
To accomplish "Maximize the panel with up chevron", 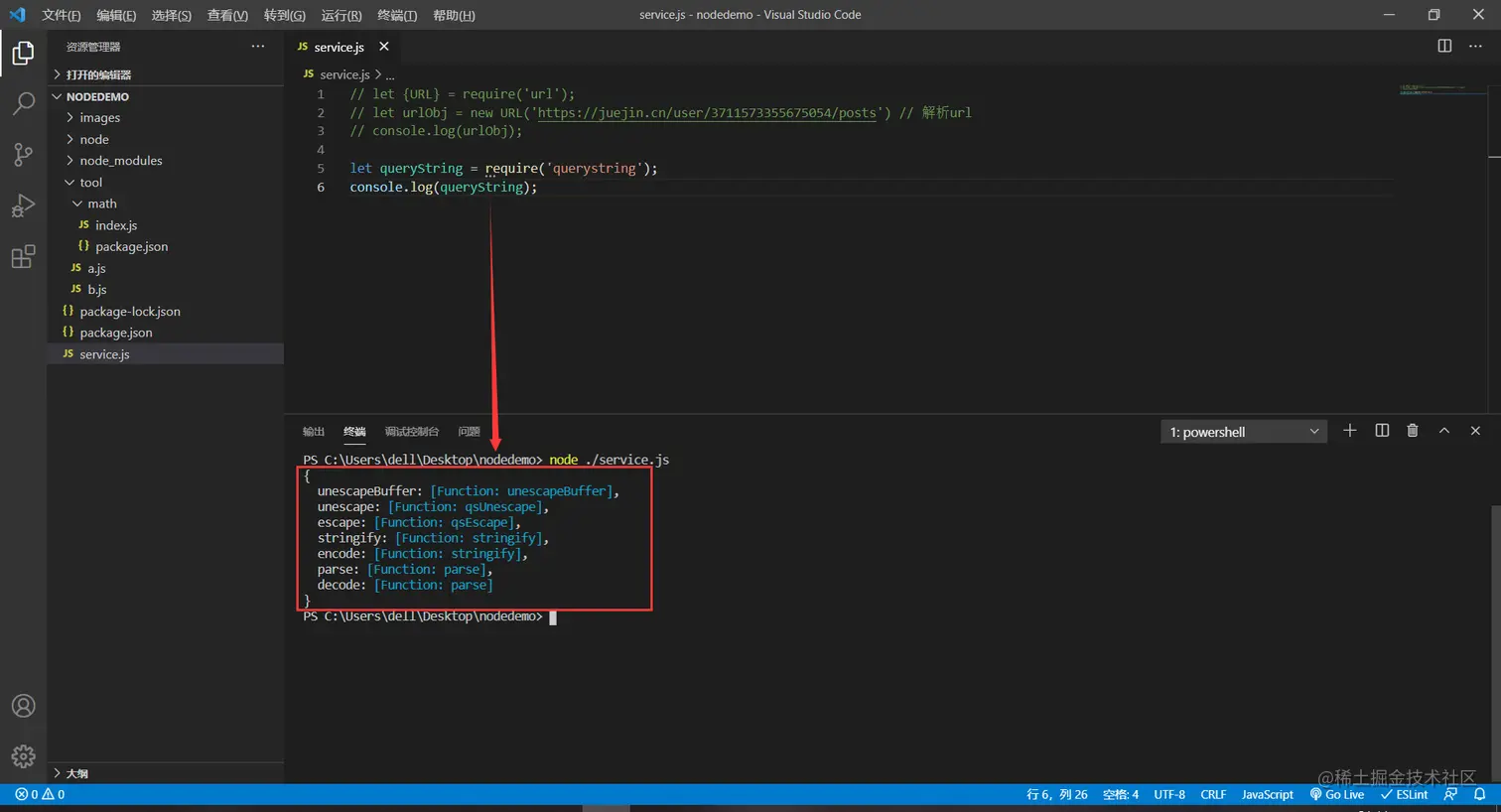I will click(x=1444, y=431).
